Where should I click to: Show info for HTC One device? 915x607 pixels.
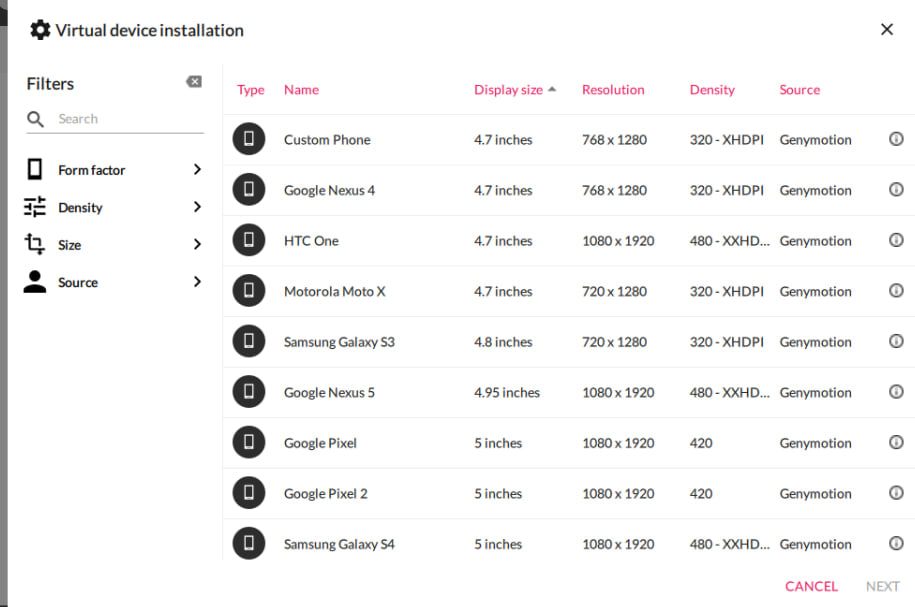tap(896, 240)
